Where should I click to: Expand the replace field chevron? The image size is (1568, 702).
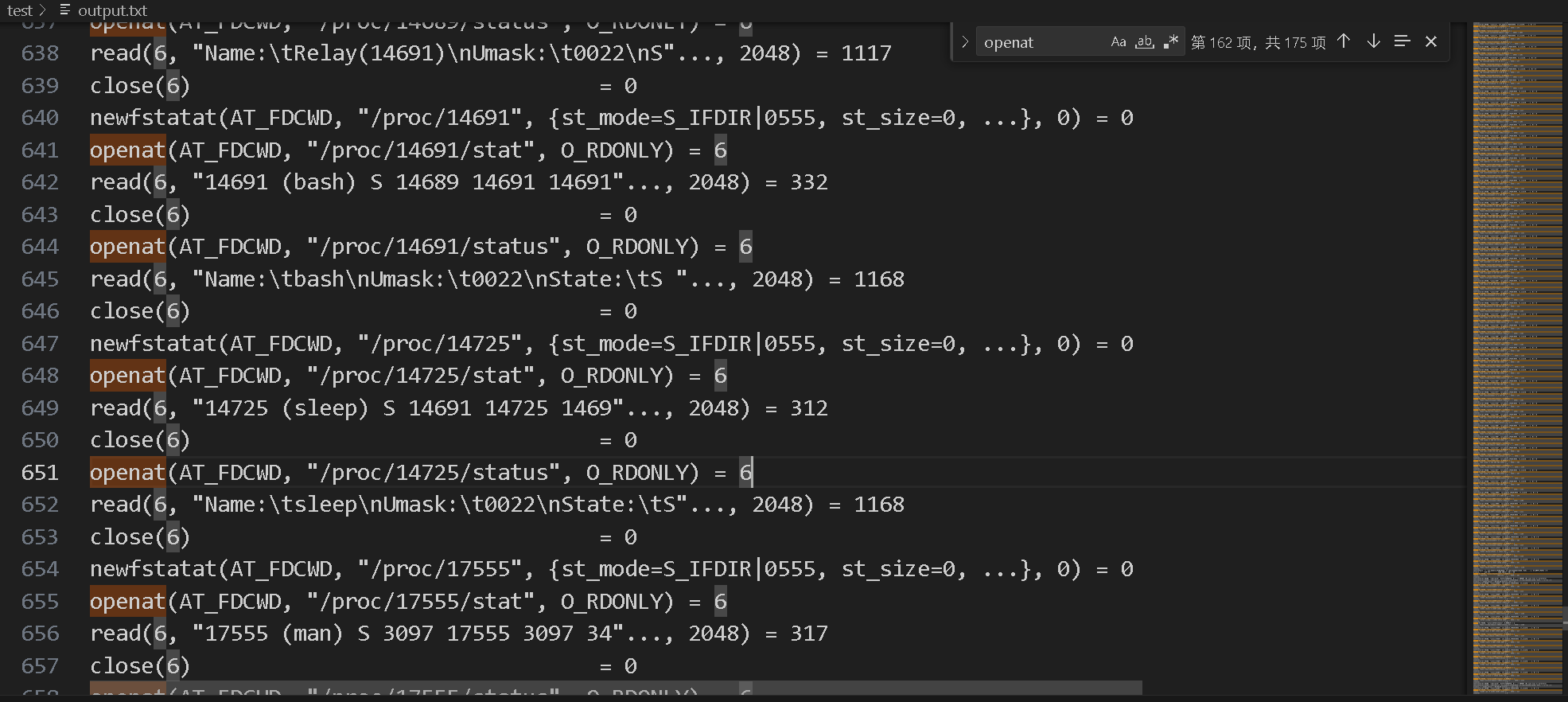(964, 42)
